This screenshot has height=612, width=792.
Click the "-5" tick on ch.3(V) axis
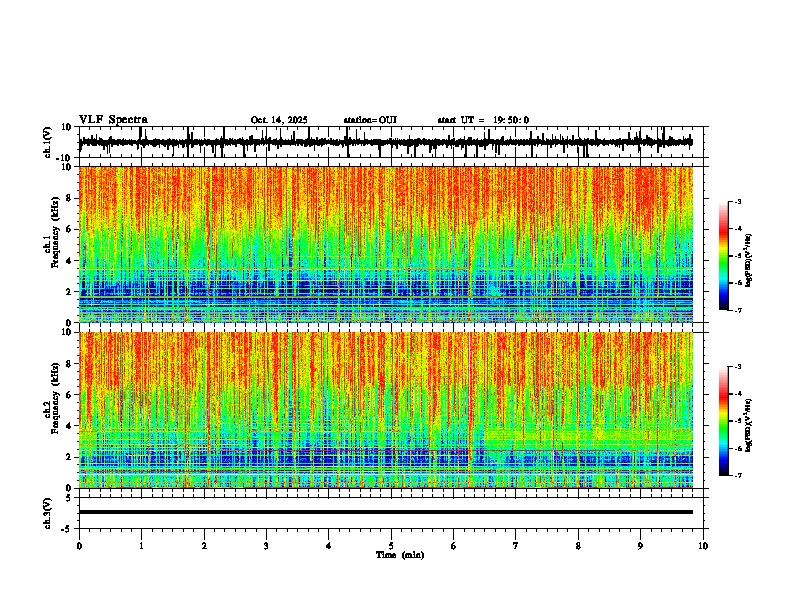[x=67, y=529]
